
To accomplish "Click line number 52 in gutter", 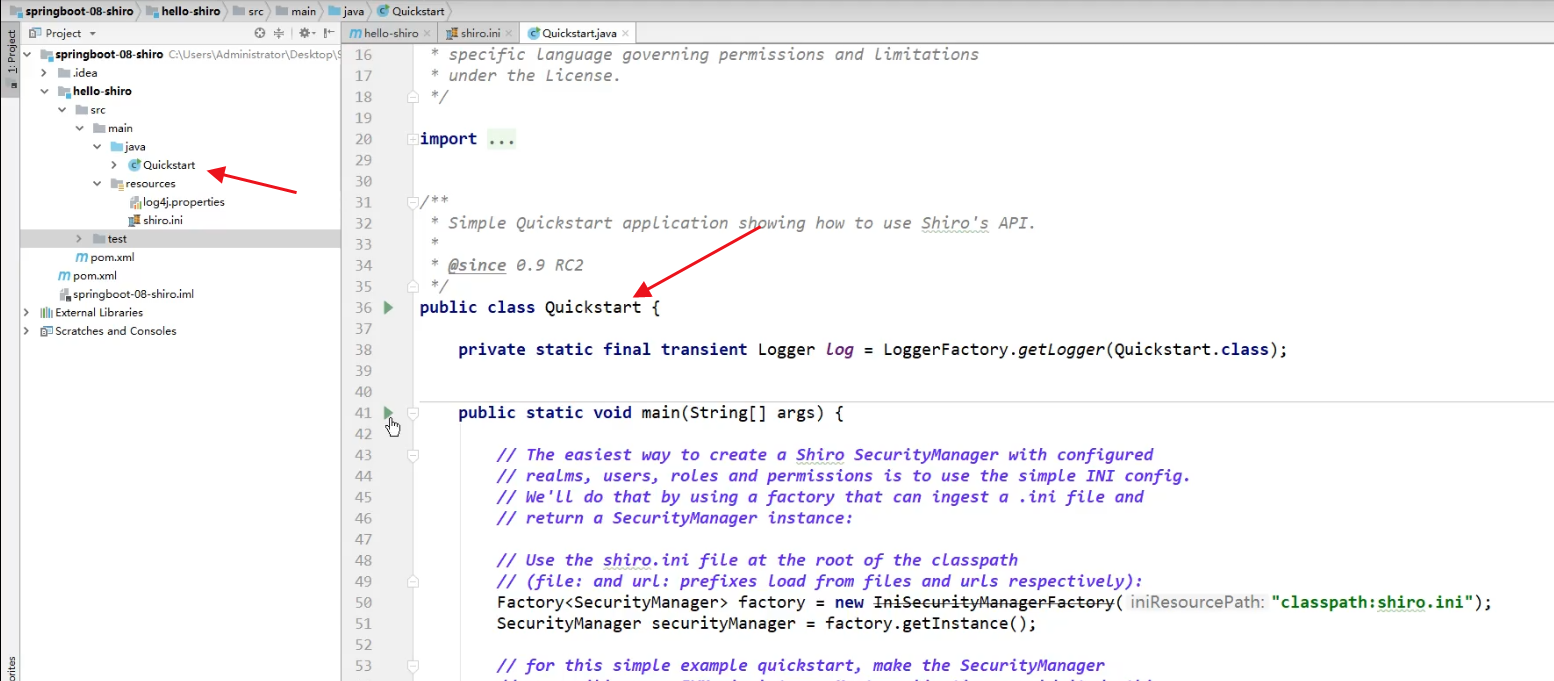I will [x=363, y=644].
